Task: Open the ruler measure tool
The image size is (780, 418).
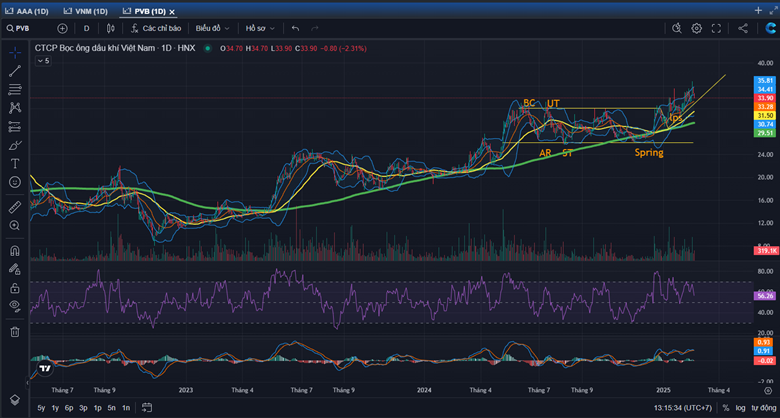Action: 15,207
